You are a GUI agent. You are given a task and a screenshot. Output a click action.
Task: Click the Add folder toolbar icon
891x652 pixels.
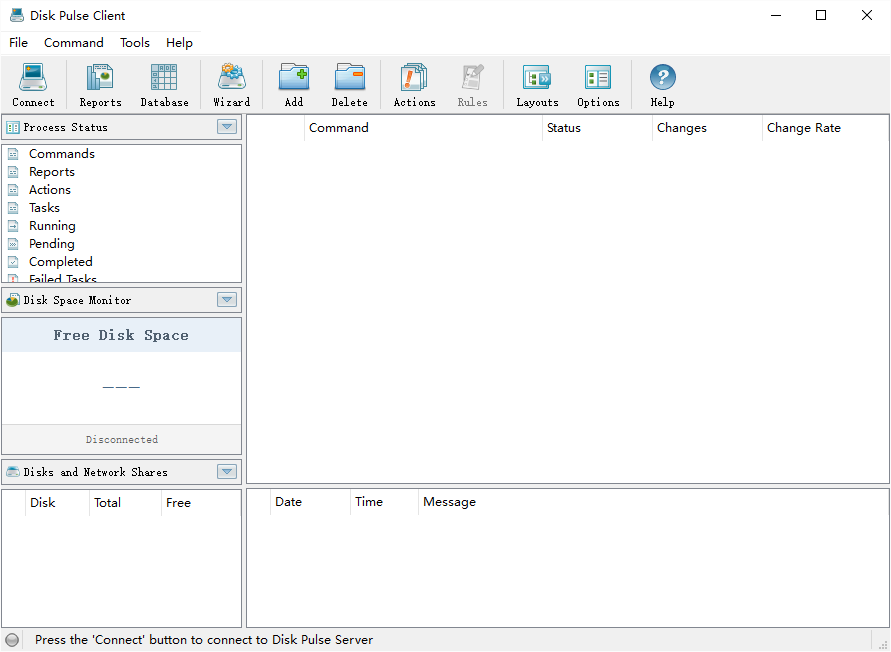pos(294,77)
